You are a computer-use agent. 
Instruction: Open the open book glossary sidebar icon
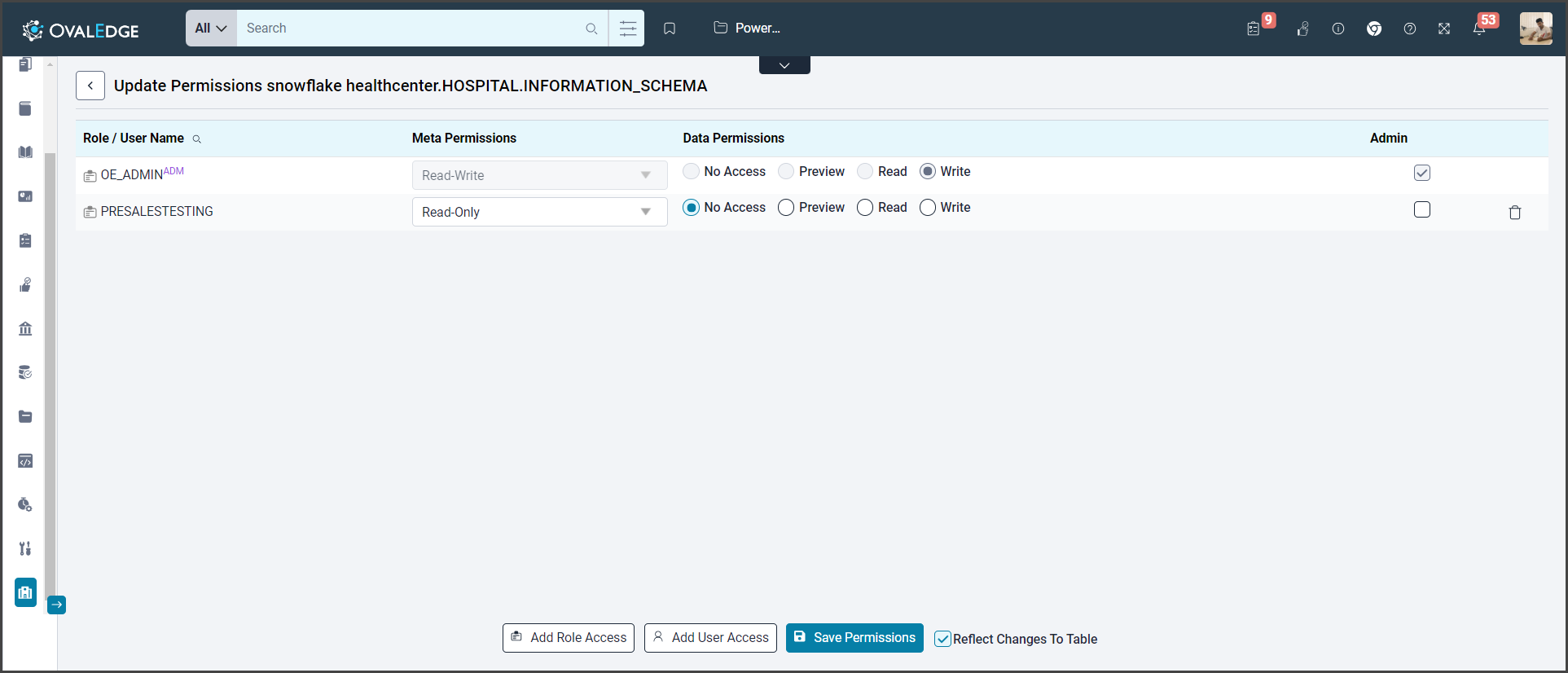(25, 152)
